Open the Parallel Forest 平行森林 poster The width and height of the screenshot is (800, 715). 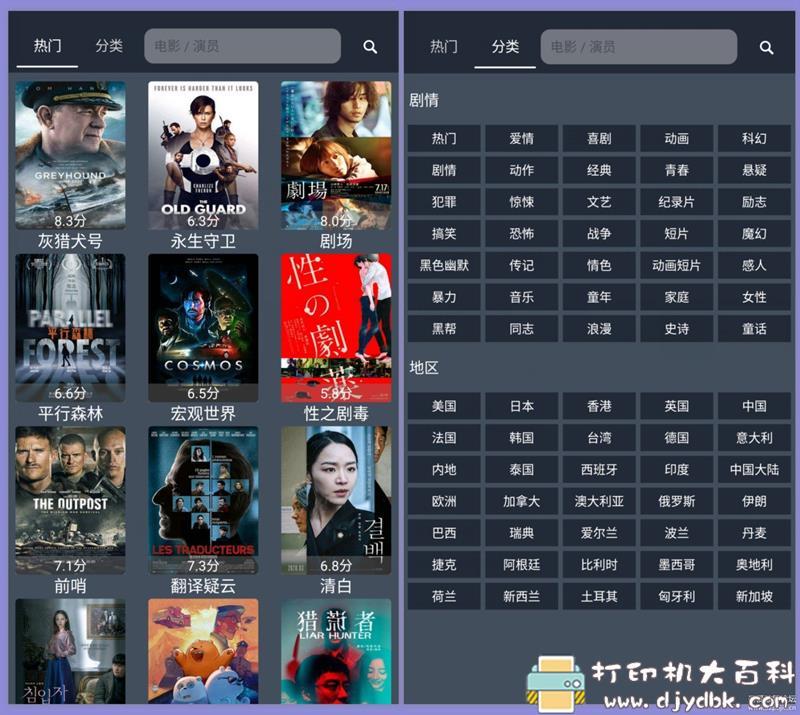(x=70, y=328)
